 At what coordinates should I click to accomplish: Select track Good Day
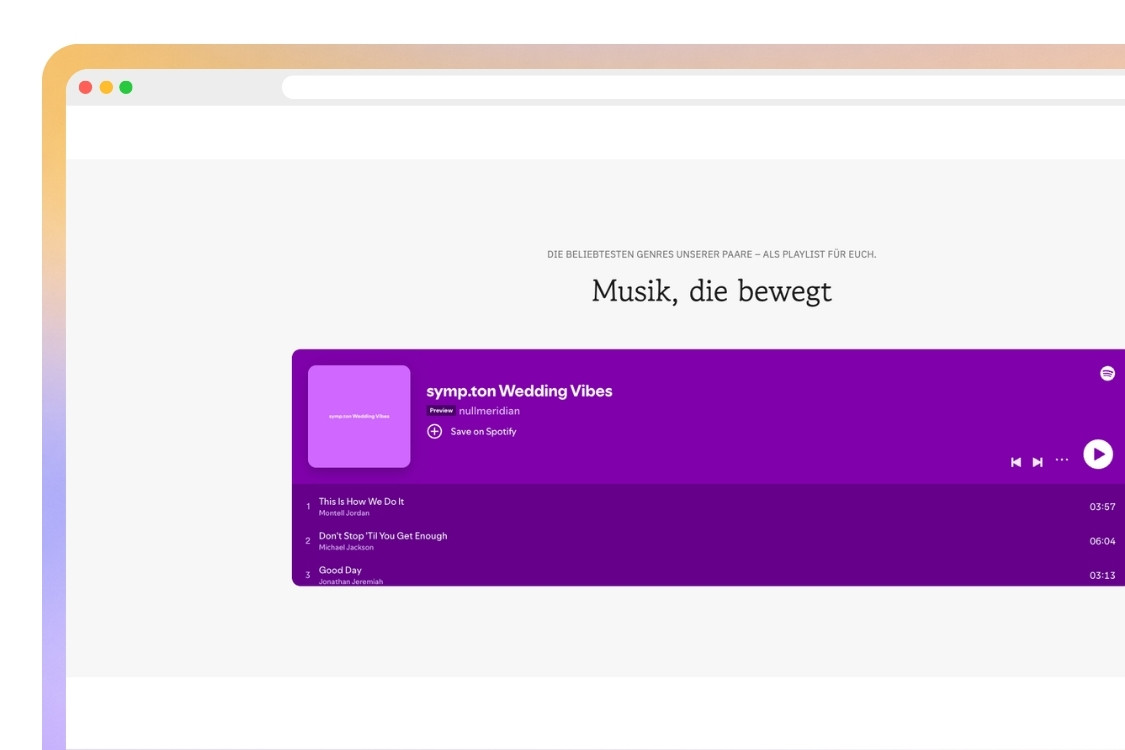tap(340, 570)
